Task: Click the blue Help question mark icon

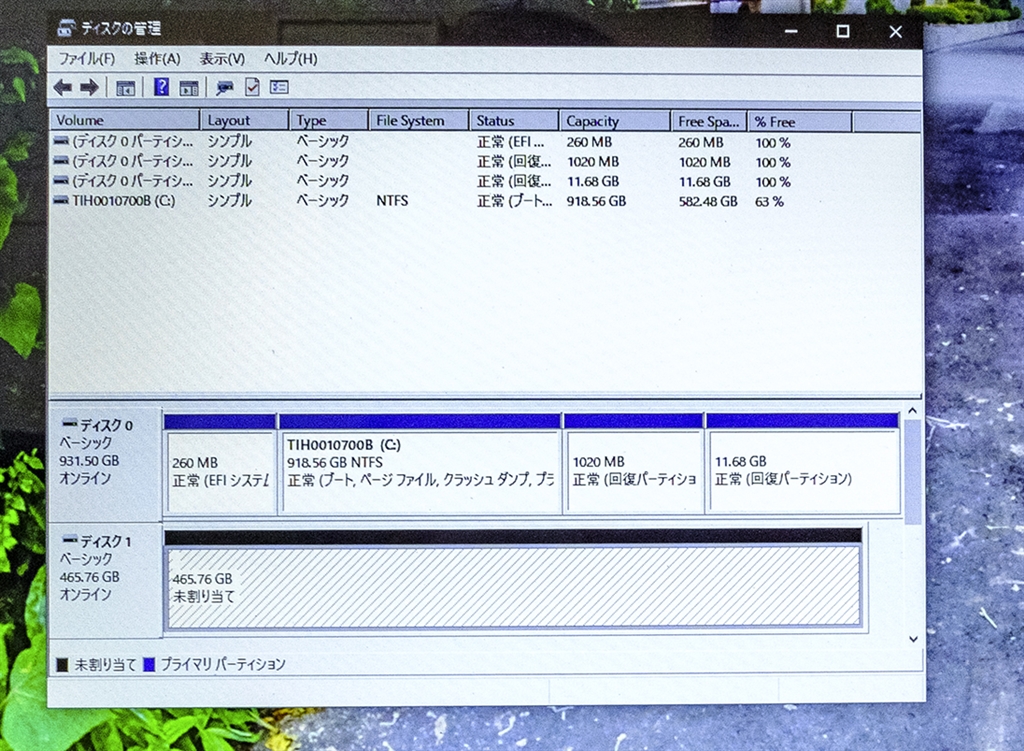Action: click(x=161, y=87)
